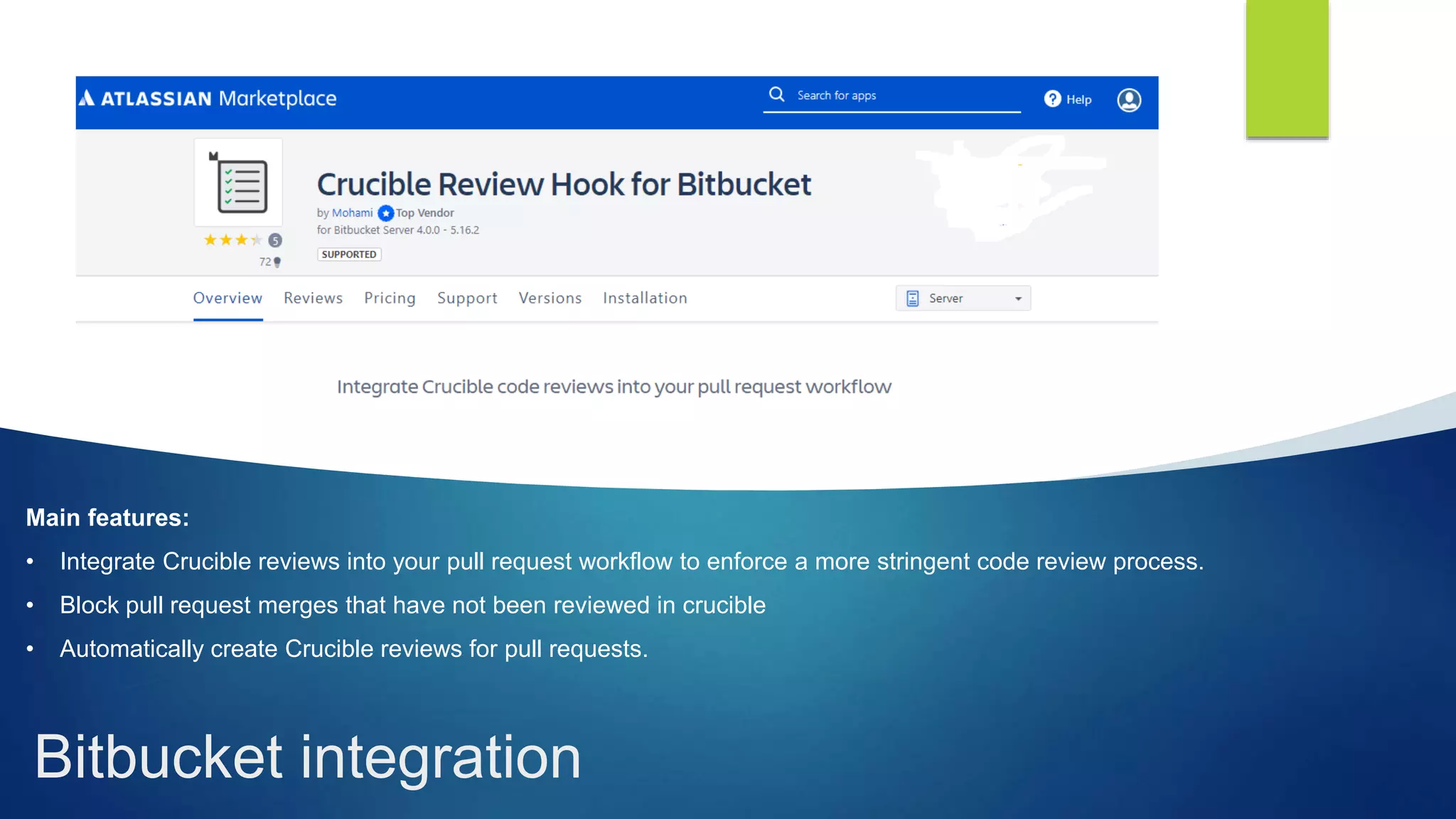Screen dimensions: 1456x819
Task: Click the Server document icon
Action: pyautogui.click(x=913, y=299)
